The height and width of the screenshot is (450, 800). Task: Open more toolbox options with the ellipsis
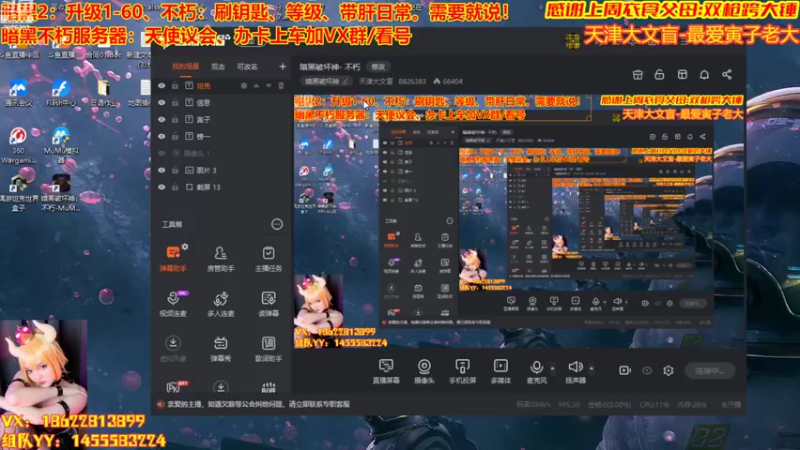(277, 224)
